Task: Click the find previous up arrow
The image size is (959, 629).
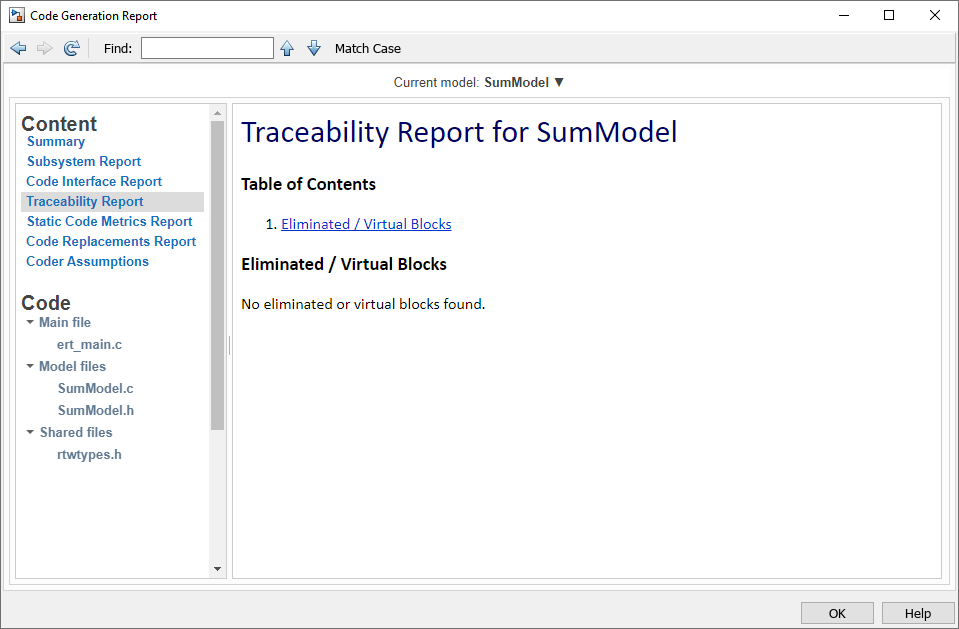Action: (287, 48)
